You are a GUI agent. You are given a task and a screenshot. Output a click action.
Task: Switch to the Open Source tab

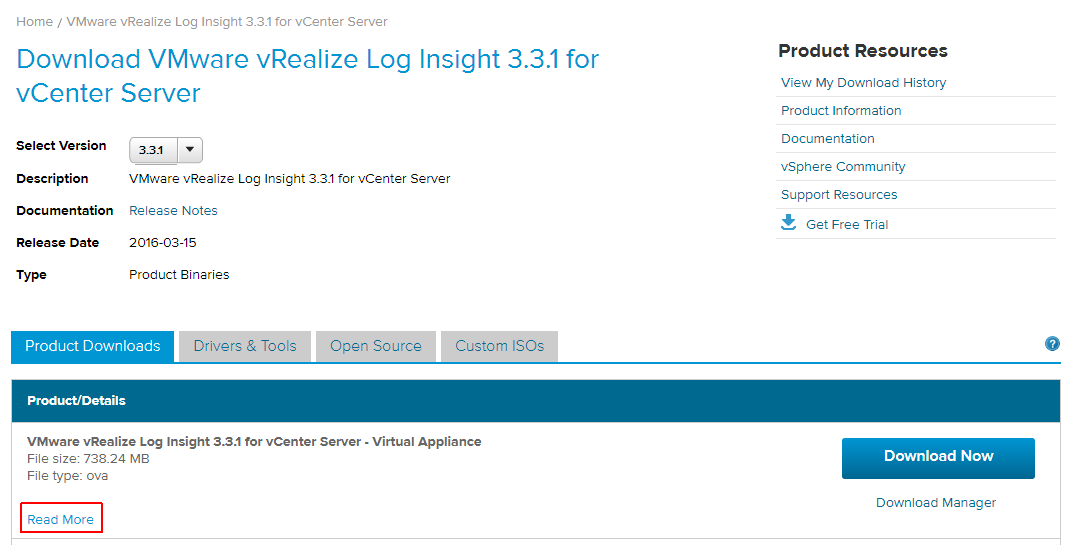pyautogui.click(x=375, y=346)
